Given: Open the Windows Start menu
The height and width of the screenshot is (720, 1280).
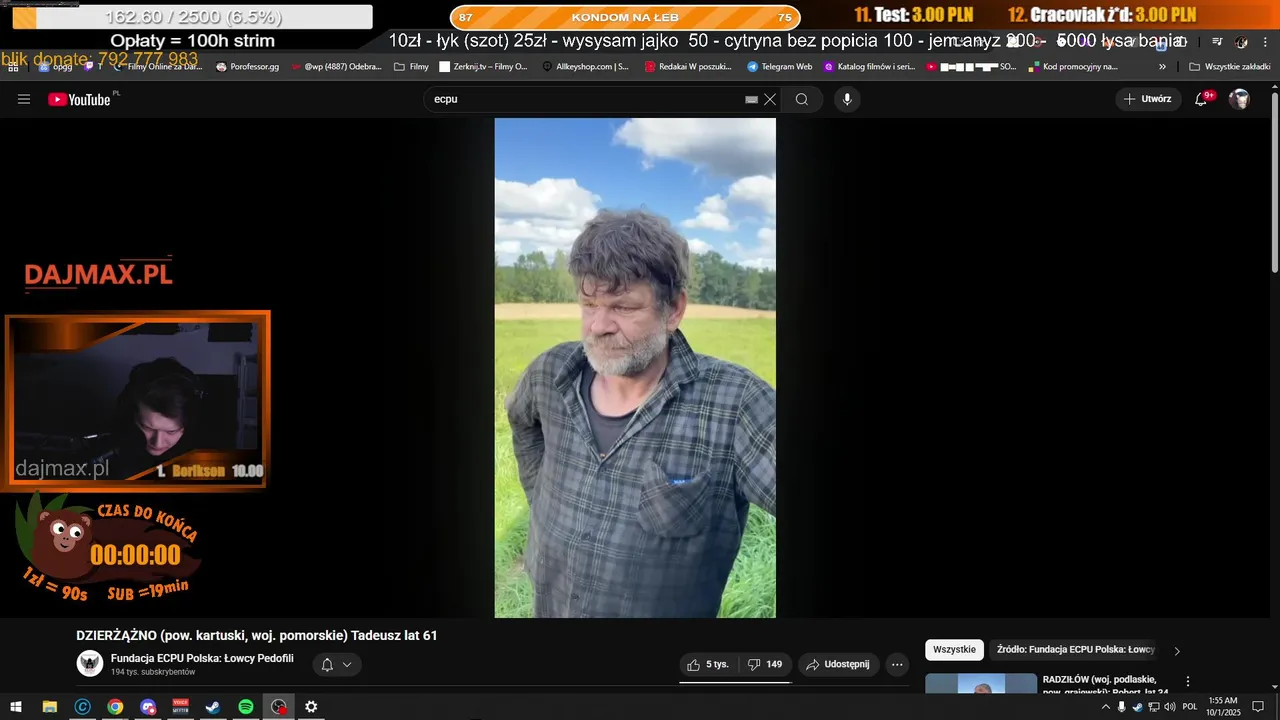Looking at the screenshot, I should (x=16, y=707).
